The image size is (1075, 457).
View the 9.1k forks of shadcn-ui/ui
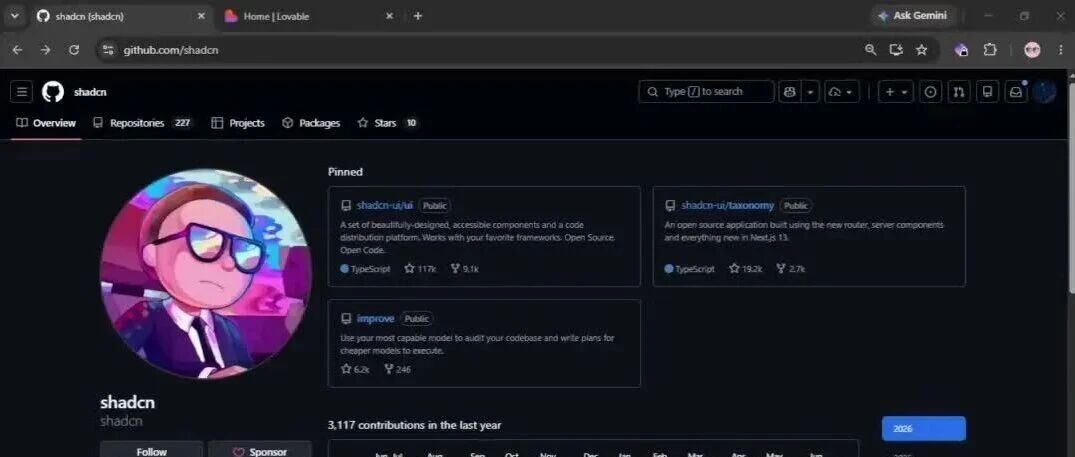[464, 269]
